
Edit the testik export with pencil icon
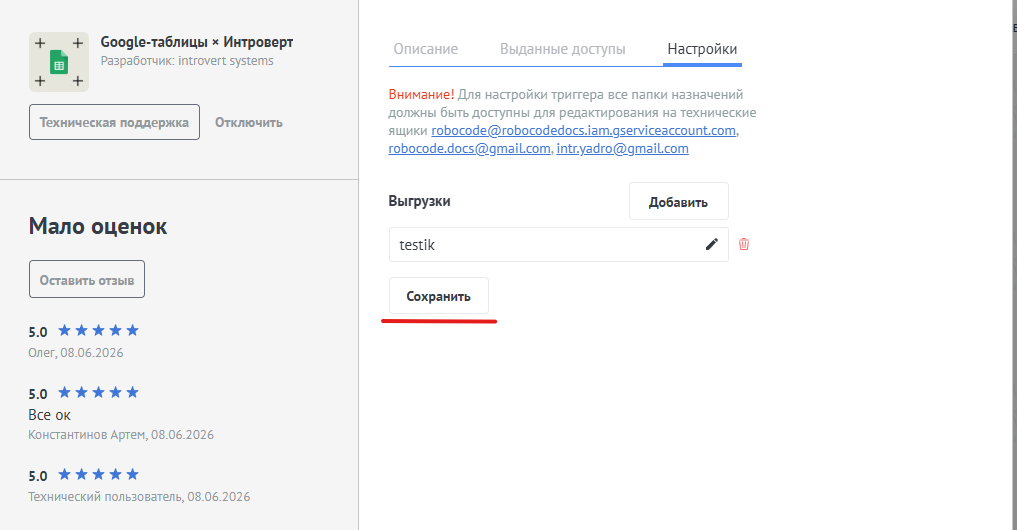pyautogui.click(x=712, y=245)
